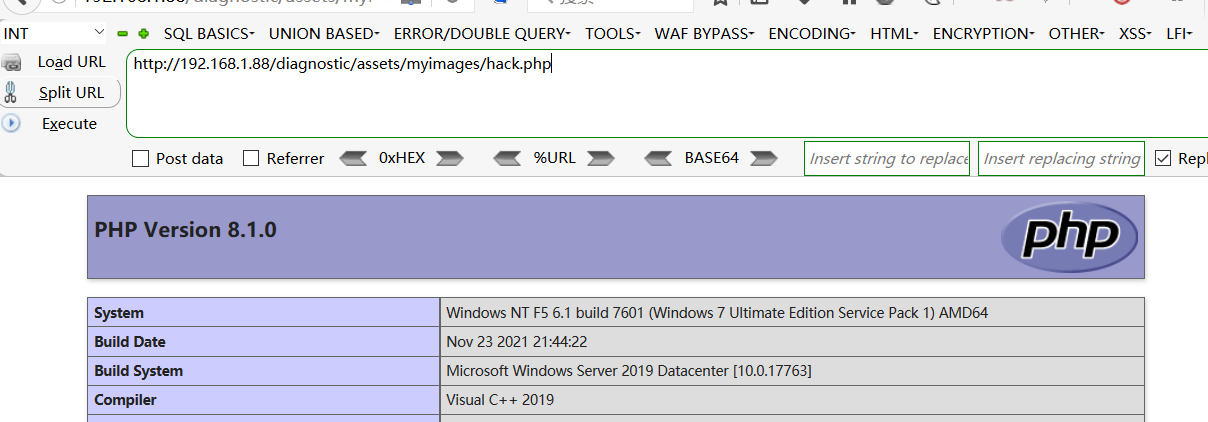Click the left arrow beside BASE64

click(x=658, y=158)
